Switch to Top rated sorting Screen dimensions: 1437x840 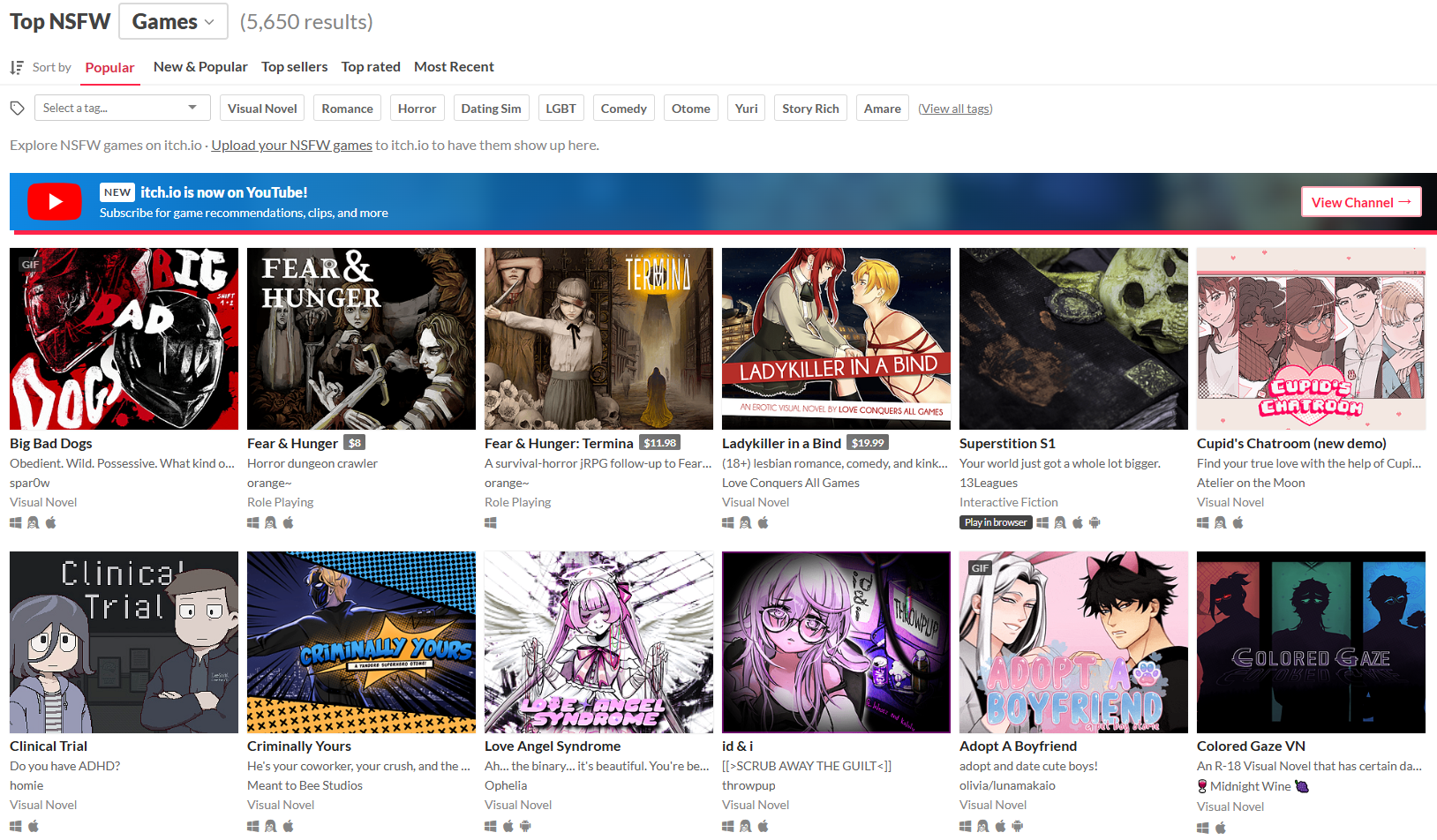pos(371,67)
